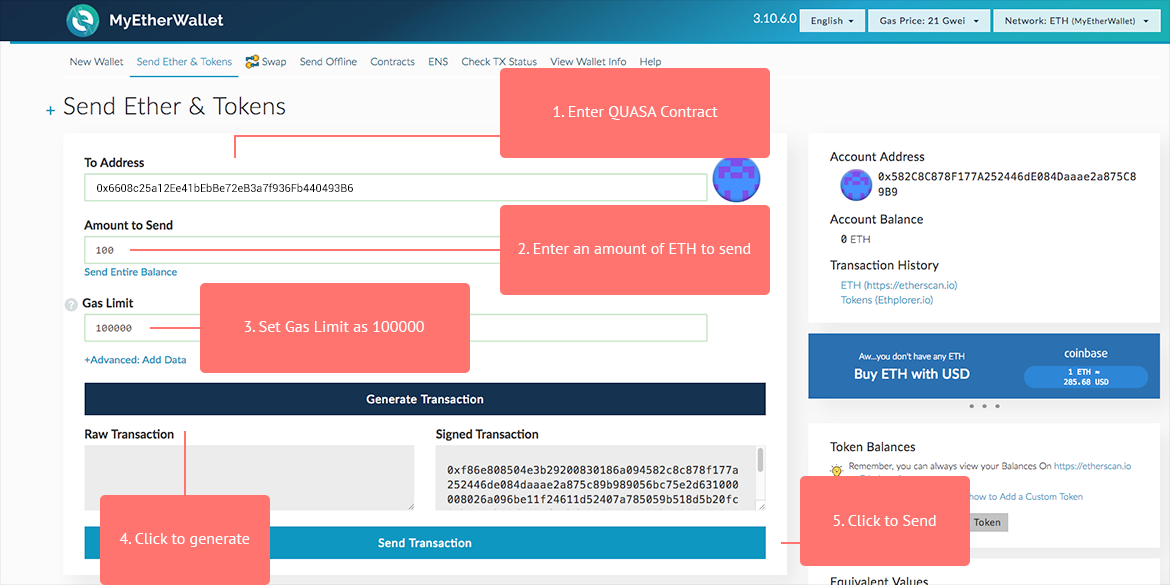Open the Gas Price dropdown
The height and width of the screenshot is (585, 1170).
pos(929,21)
